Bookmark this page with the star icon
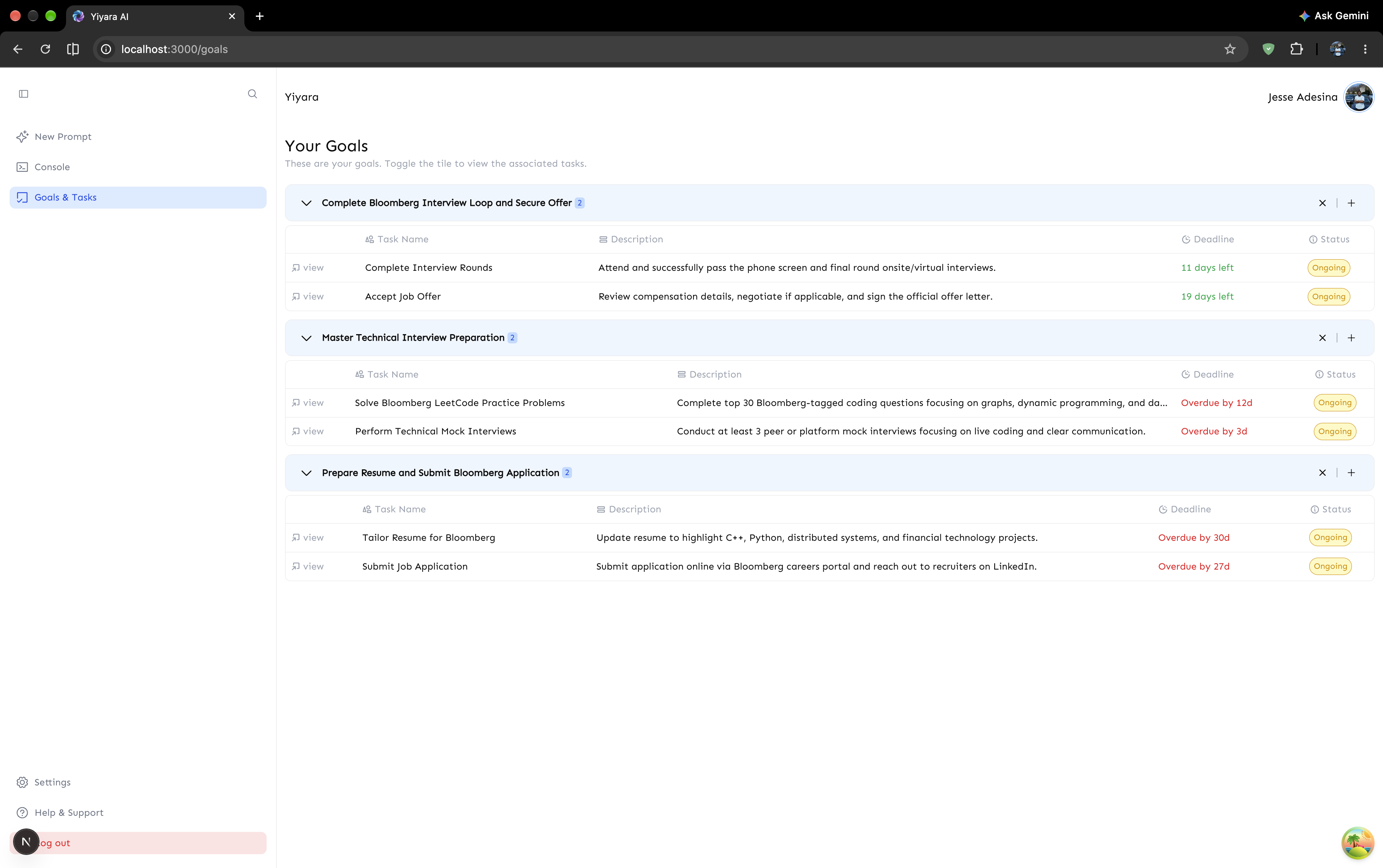The image size is (1383, 868). (x=1230, y=50)
